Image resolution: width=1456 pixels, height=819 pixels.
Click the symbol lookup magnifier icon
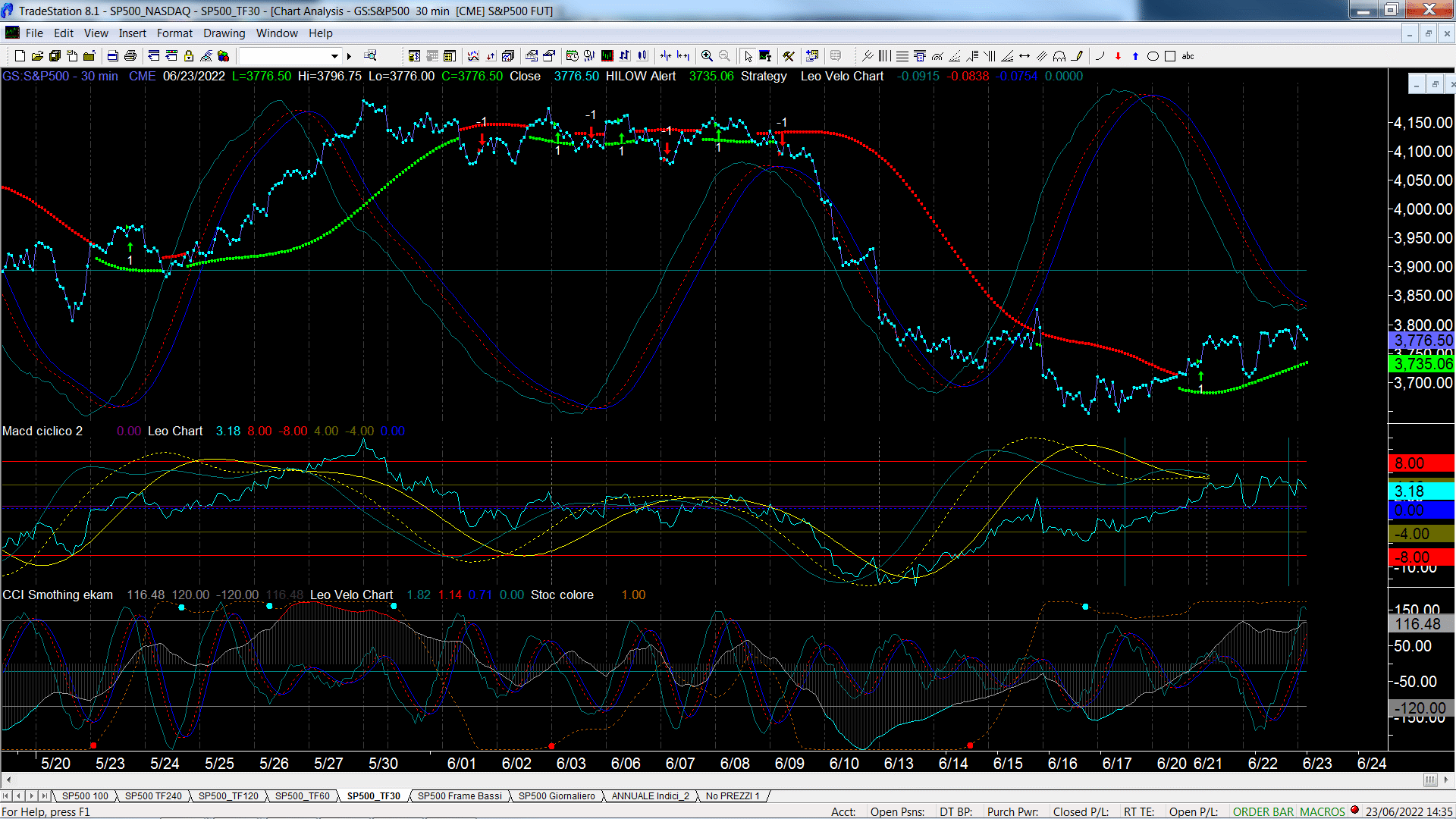tap(370, 55)
